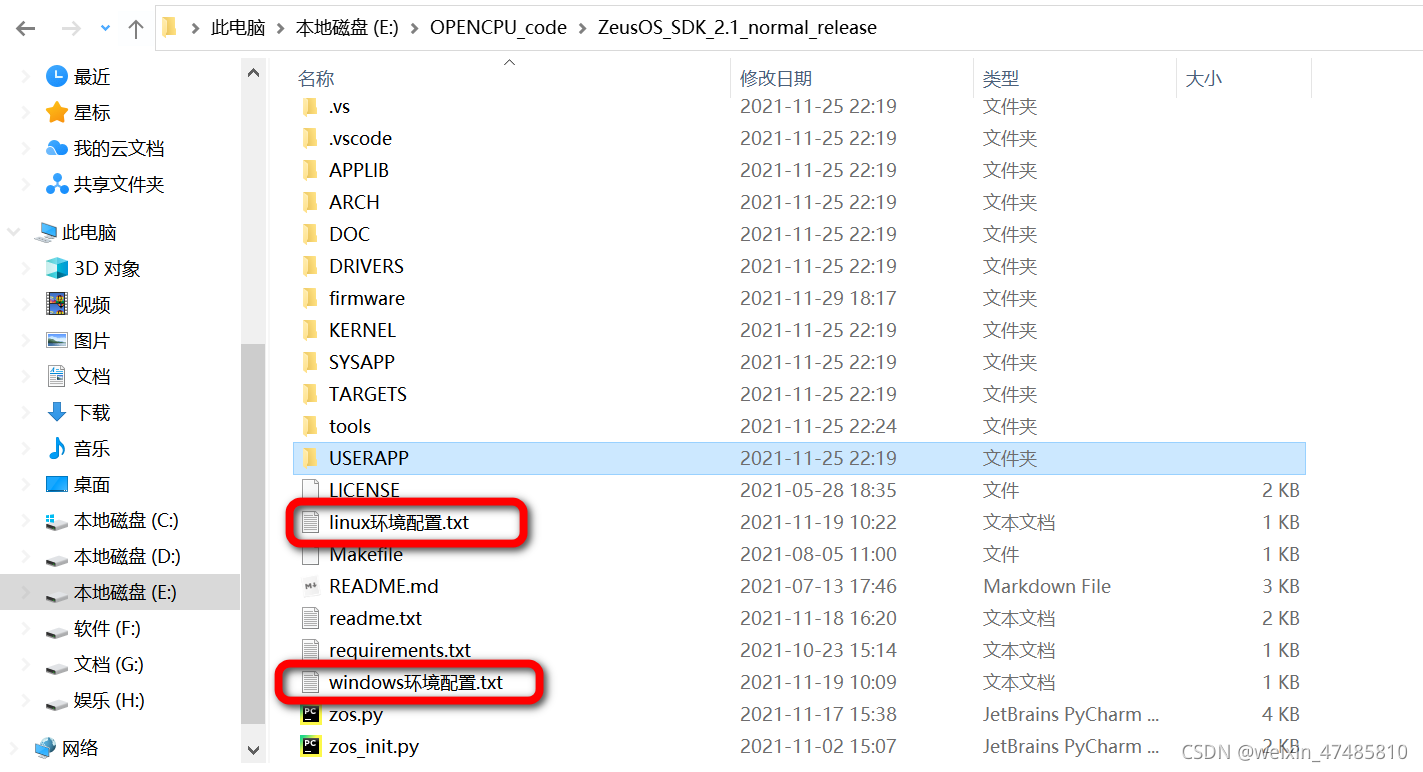The width and height of the screenshot is (1423, 772).
Task: Select requirements.txt file icon
Action: point(310,650)
